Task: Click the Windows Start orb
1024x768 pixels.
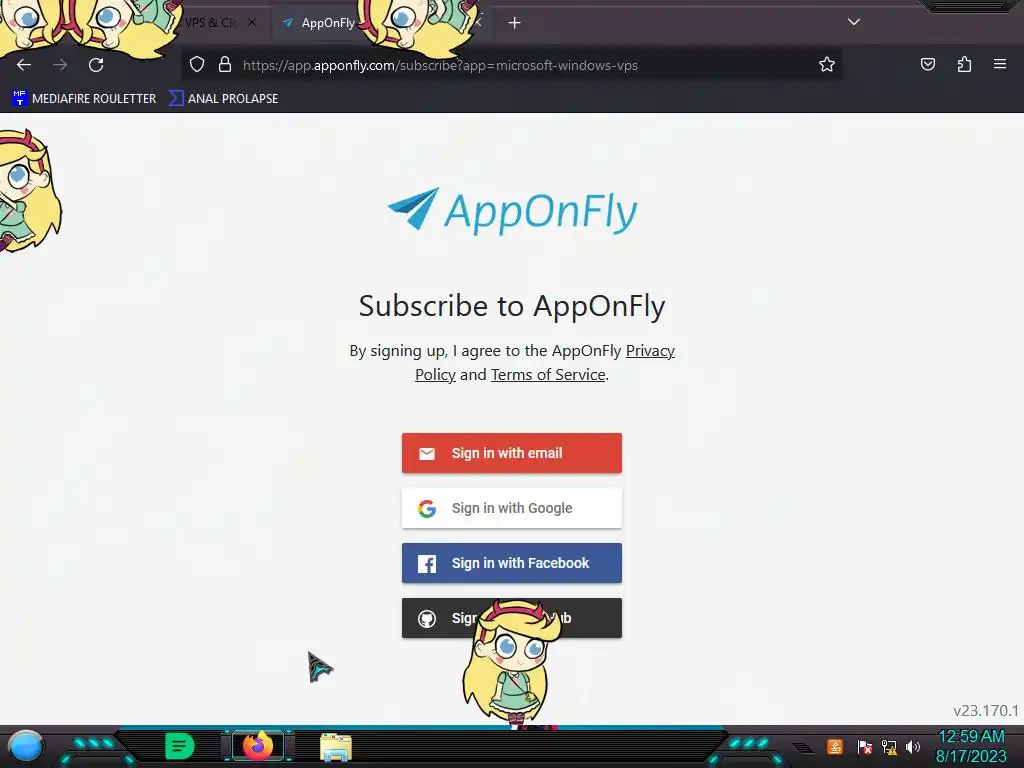Action: tap(26, 746)
